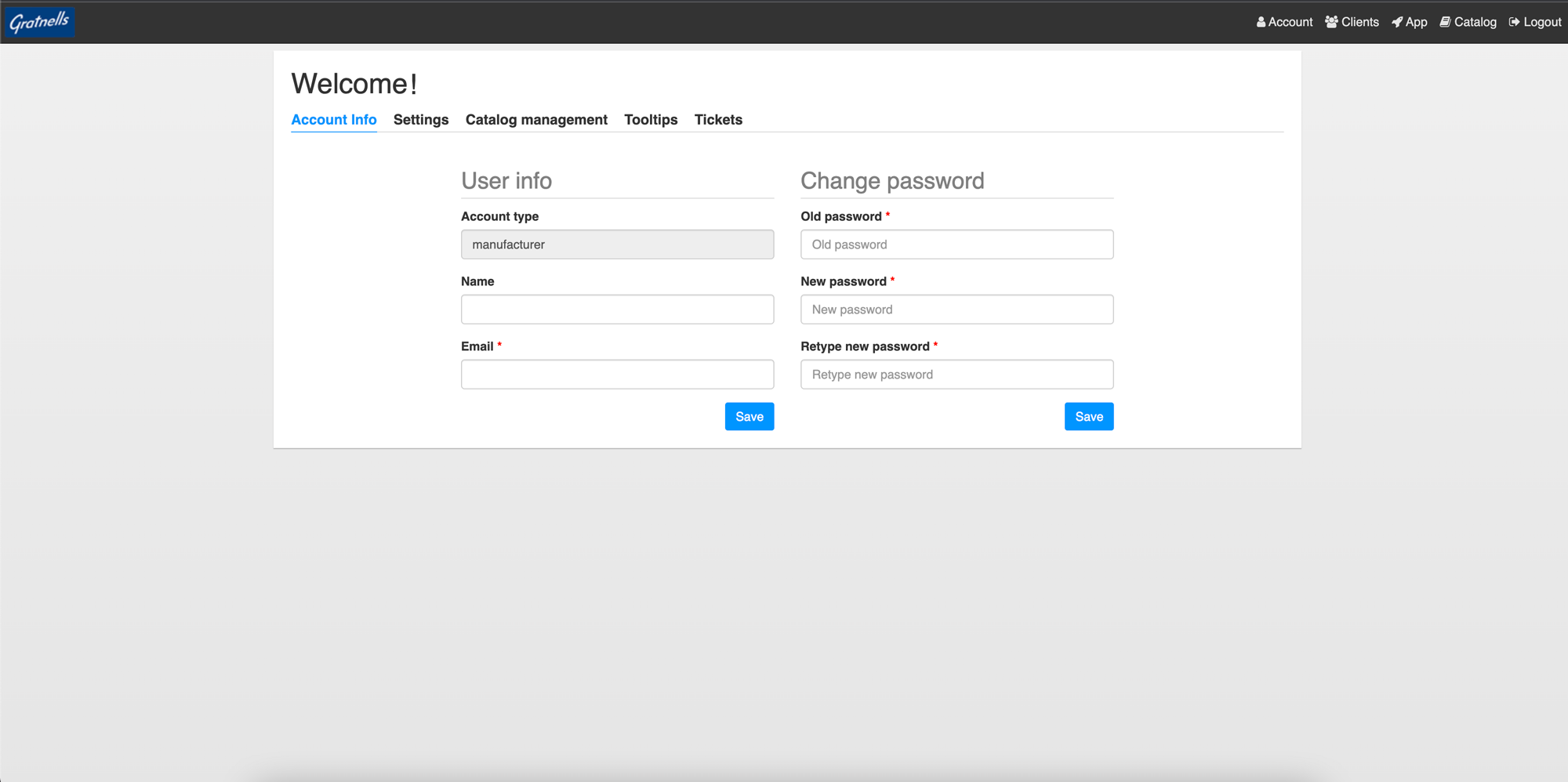
Task: Switch to the Settings tab
Action: pyautogui.click(x=421, y=120)
